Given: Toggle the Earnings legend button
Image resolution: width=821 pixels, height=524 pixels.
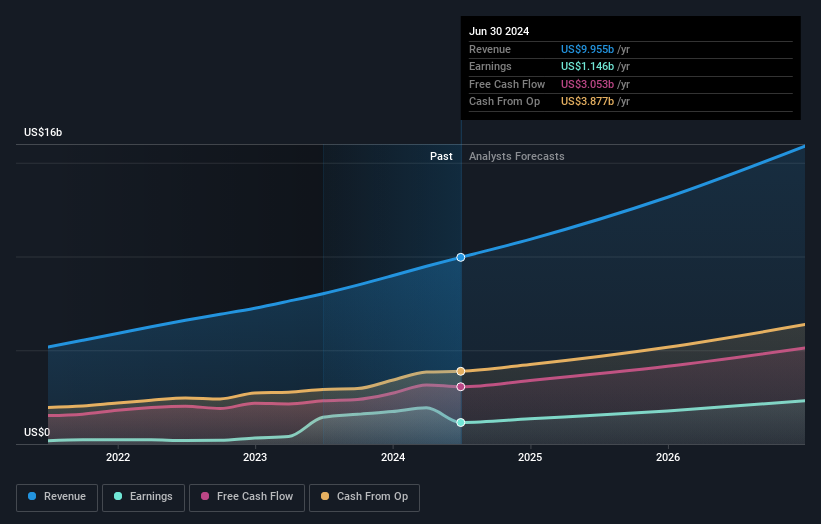Looking at the screenshot, I should pos(143,497).
